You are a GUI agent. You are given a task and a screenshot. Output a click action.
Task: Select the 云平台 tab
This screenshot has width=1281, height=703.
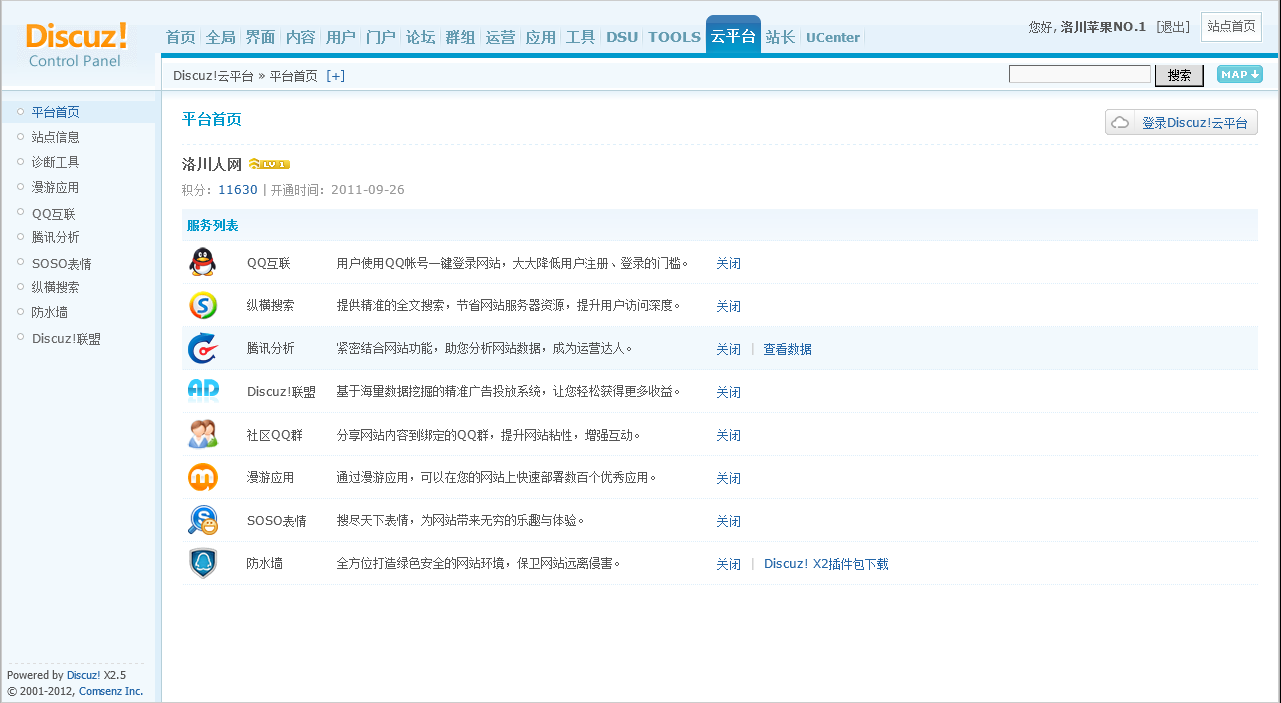(733, 36)
